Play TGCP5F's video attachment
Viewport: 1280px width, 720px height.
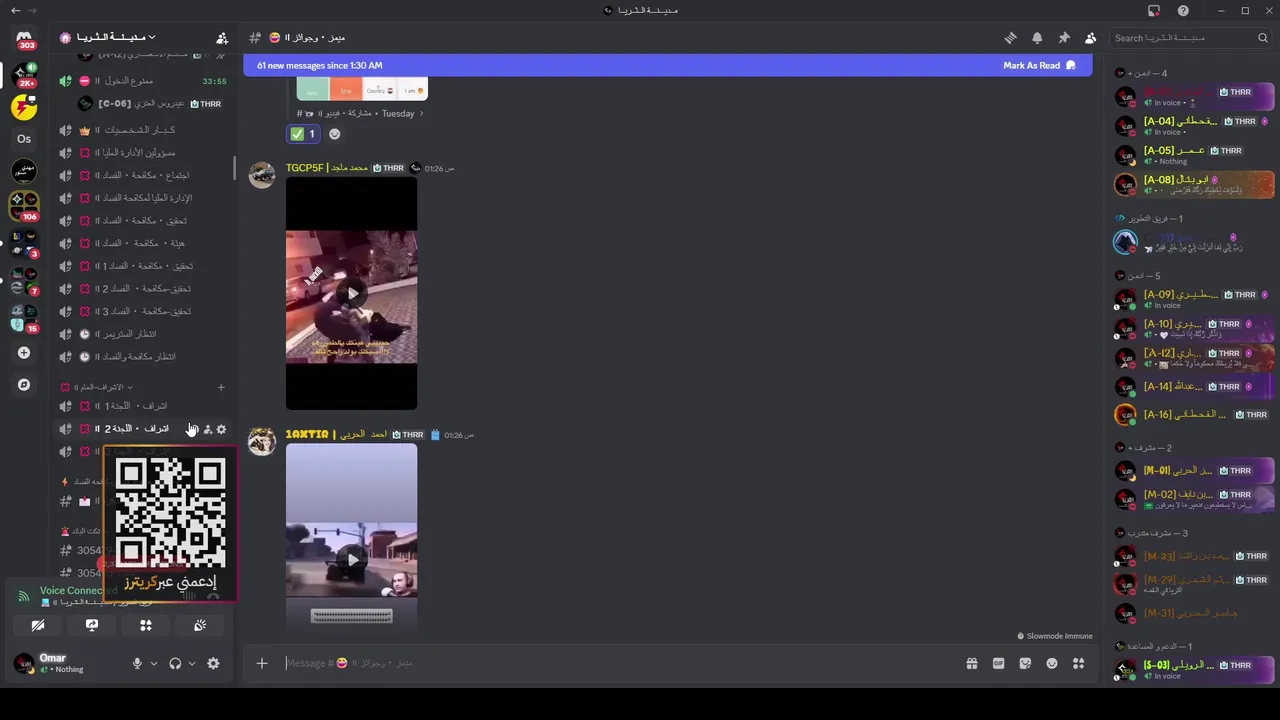point(351,294)
